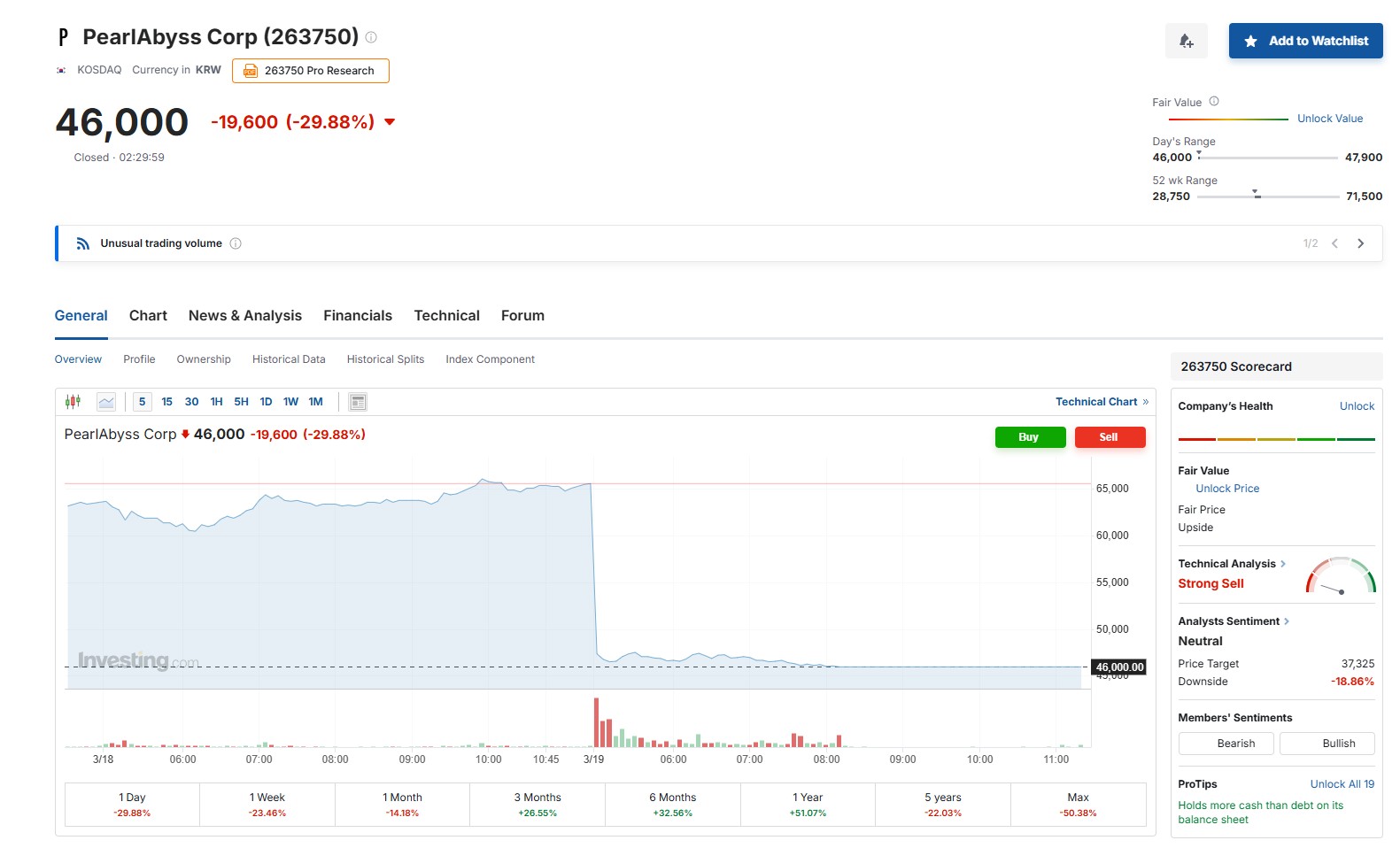This screenshot has width=1400, height=848.
Task: Click the red down arrow next to price change
Action: [390, 122]
